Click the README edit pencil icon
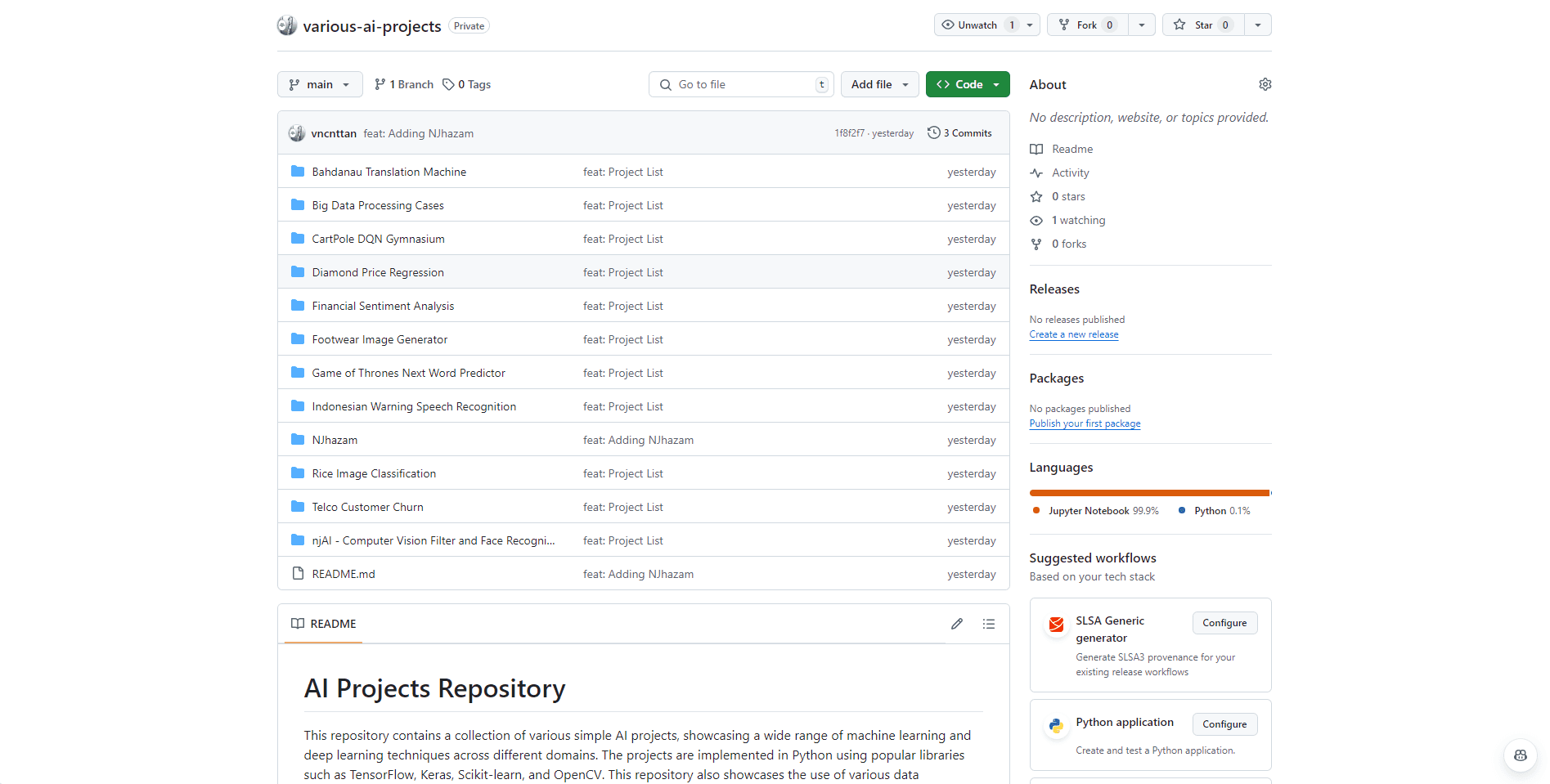The height and width of the screenshot is (784, 1550). [x=956, y=624]
